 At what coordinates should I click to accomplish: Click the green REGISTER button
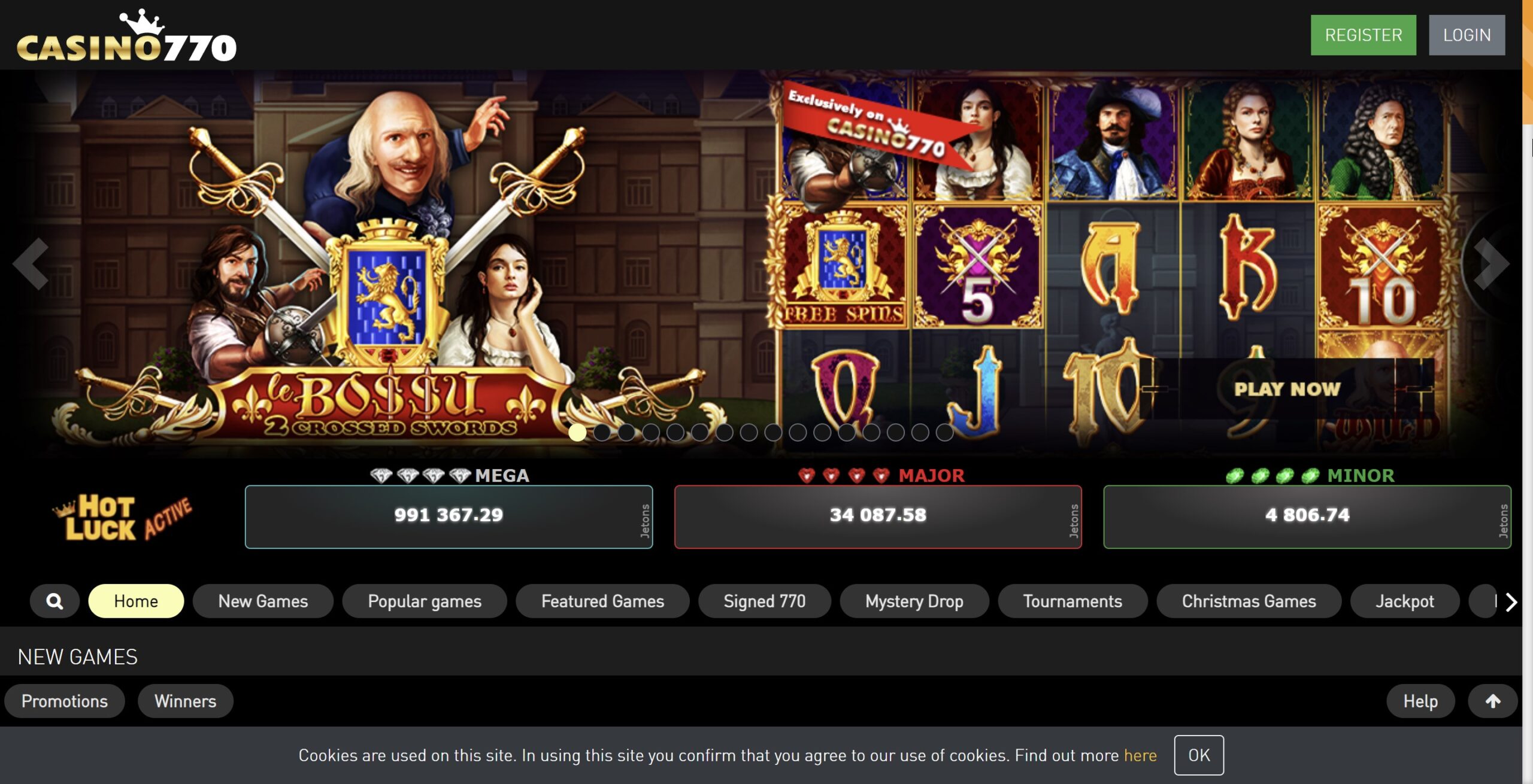point(1364,35)
